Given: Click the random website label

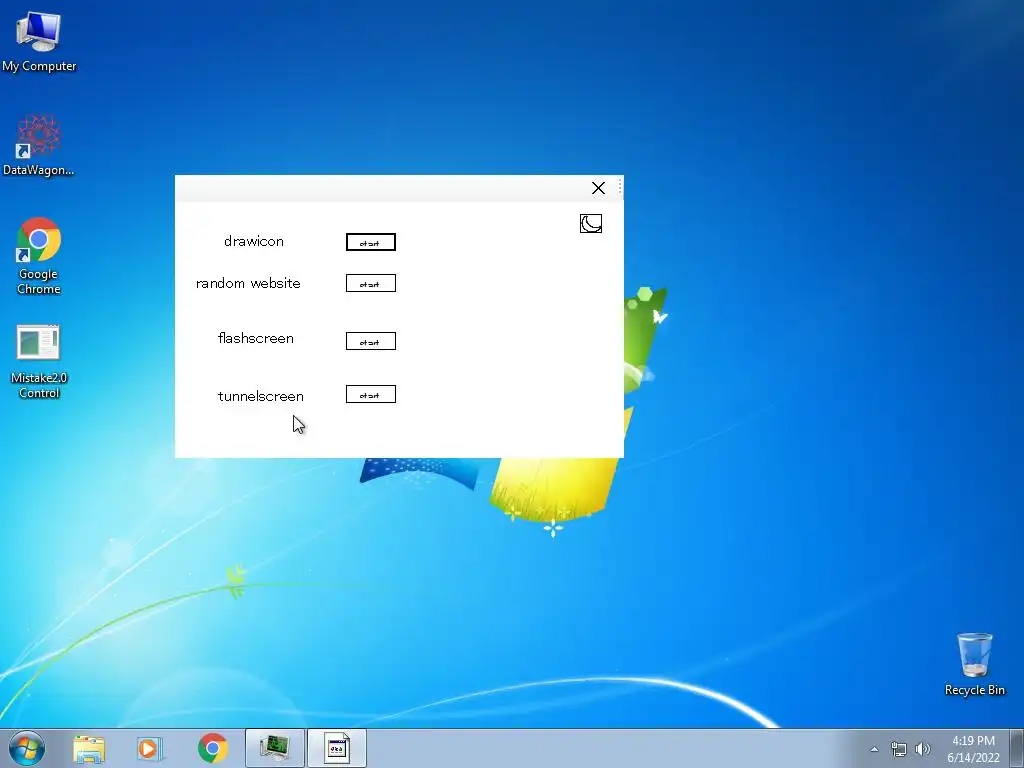Looking at the screenshot, I should point(248,283).
